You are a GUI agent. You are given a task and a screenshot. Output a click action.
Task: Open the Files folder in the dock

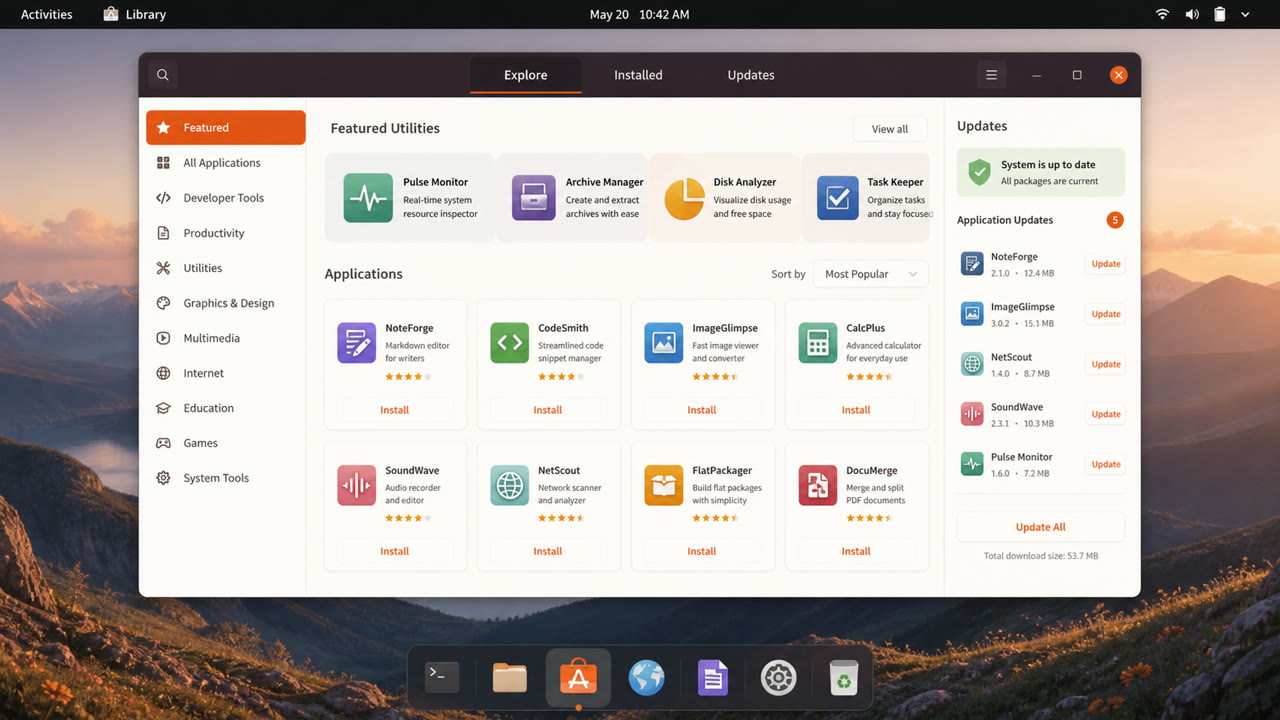(510, 677)
